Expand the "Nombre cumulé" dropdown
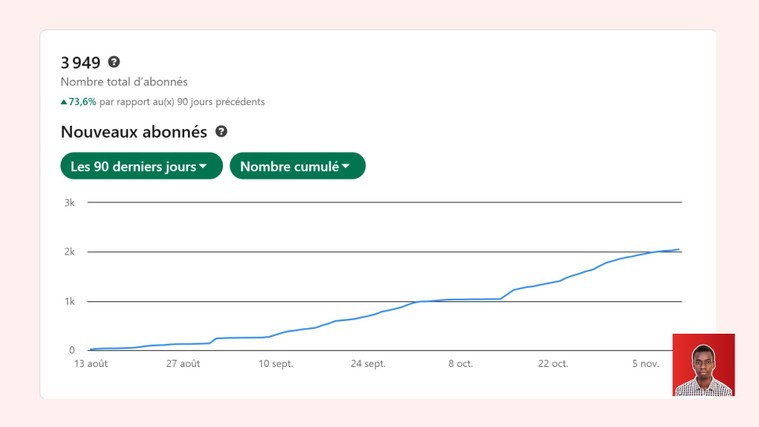The image size is (759, 427). [297, 166]
